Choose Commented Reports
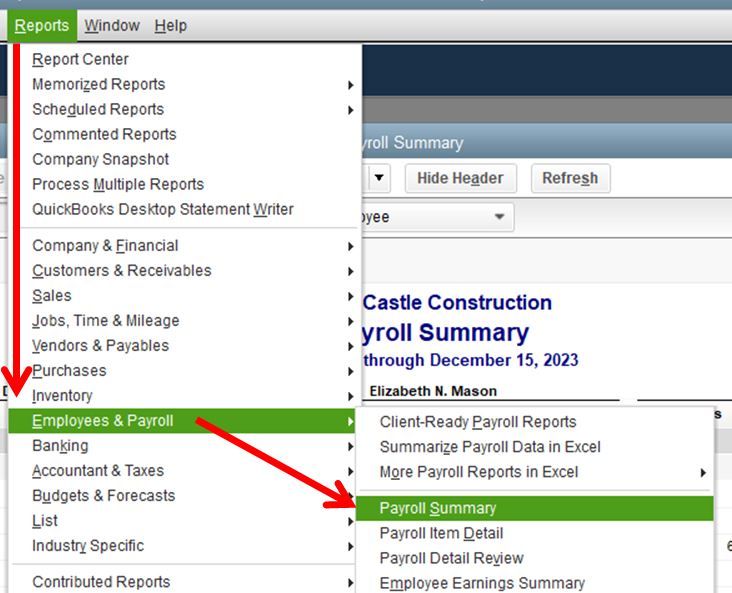The width and height of the screenshot is (732, 593). point(184,134)
